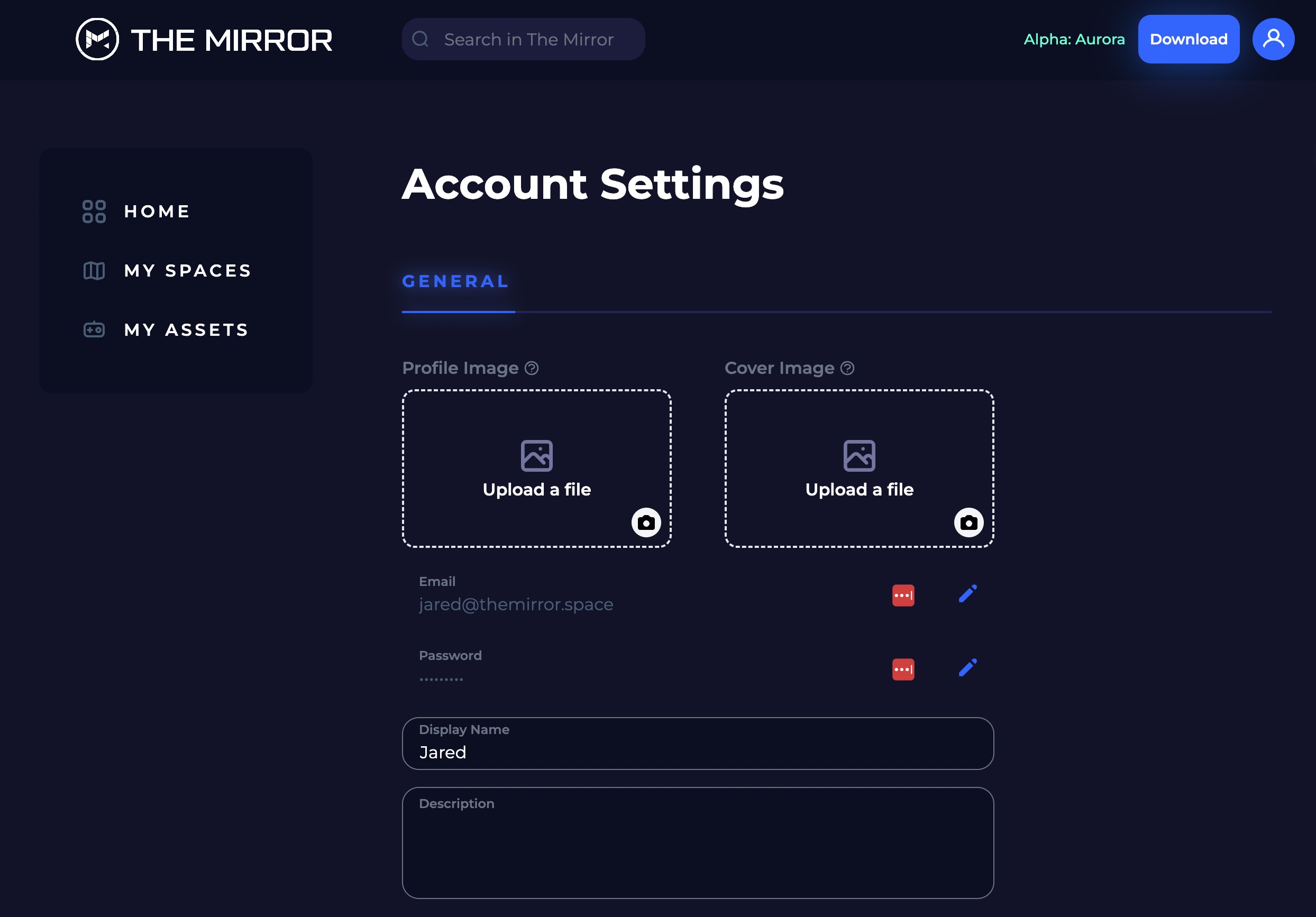Open the user profile avatar menu
Viewport: 1316px width, 917px height.
(1273, 39)
